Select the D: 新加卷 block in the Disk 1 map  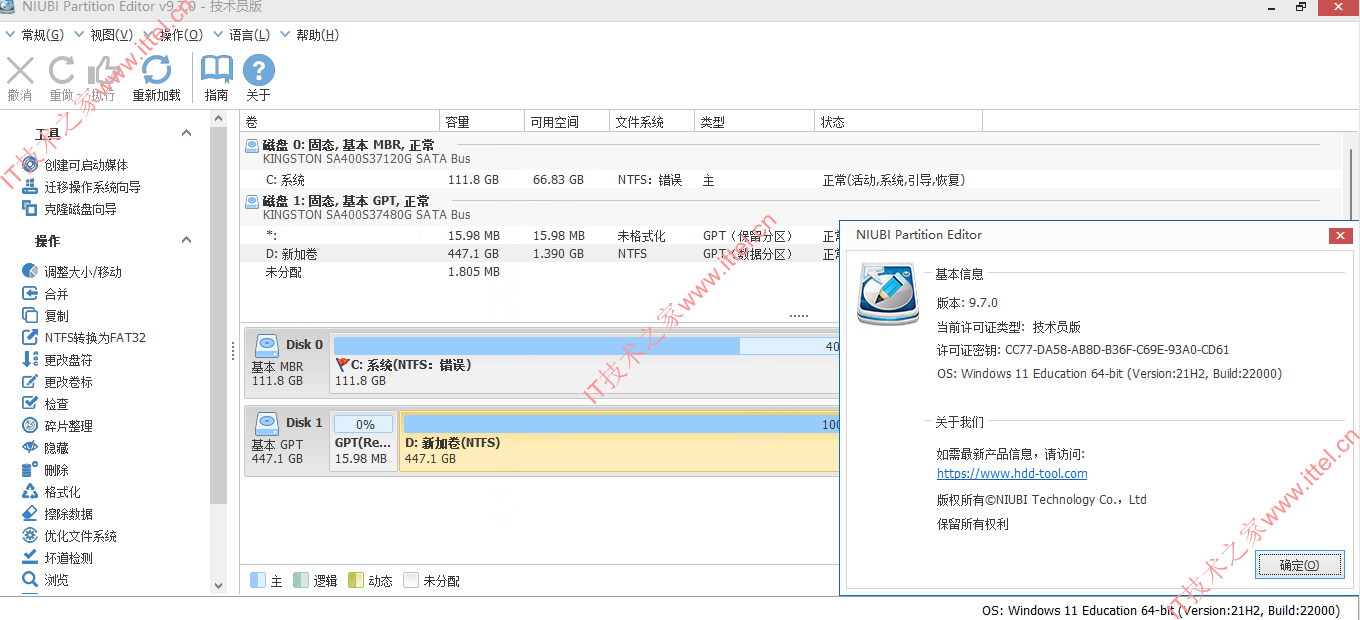(x=619, y=441)
